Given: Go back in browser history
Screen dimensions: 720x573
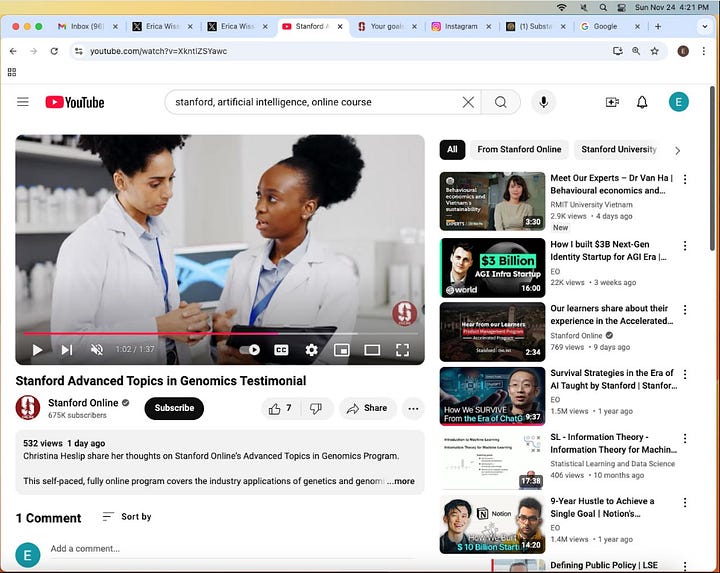Looking at the screenshot, I should [13, 51].
